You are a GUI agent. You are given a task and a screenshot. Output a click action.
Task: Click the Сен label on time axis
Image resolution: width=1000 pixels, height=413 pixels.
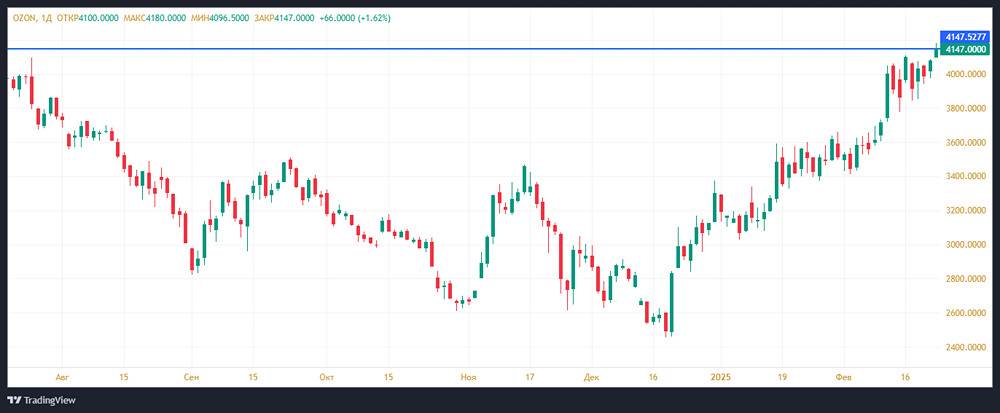click(192, 377)
